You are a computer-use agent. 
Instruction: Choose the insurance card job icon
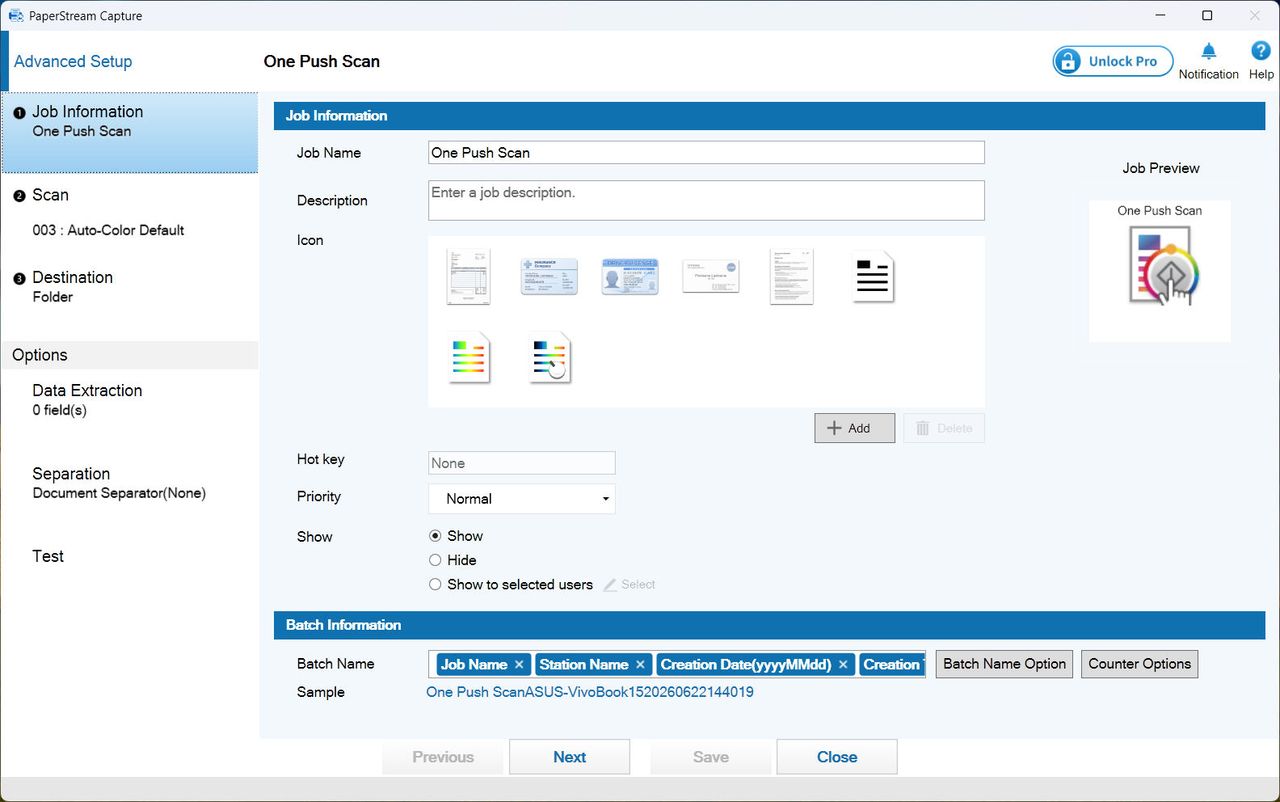[x=549, y=277]
